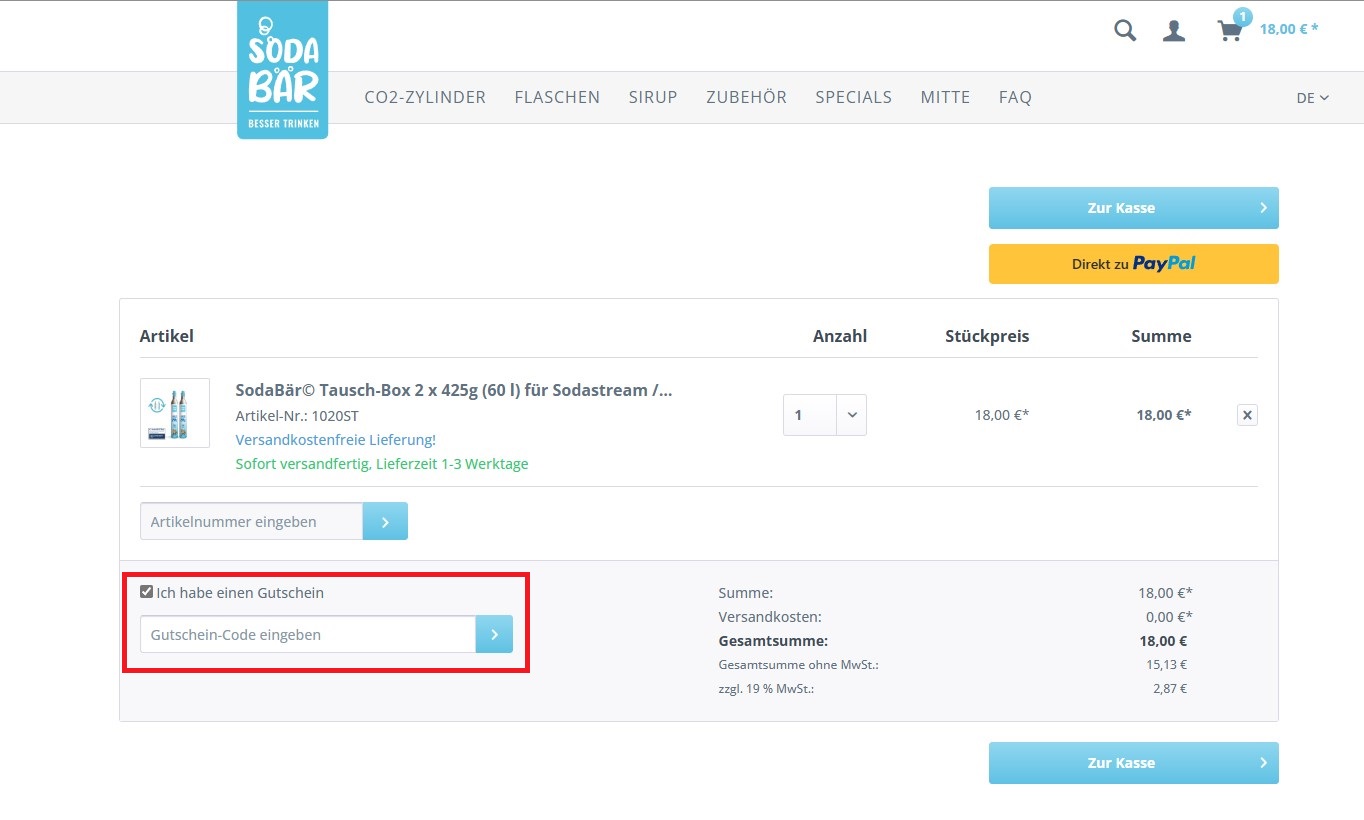Open the user account icon
The width and height of the screenshot is (1364, 820).
click(1174, 31)
